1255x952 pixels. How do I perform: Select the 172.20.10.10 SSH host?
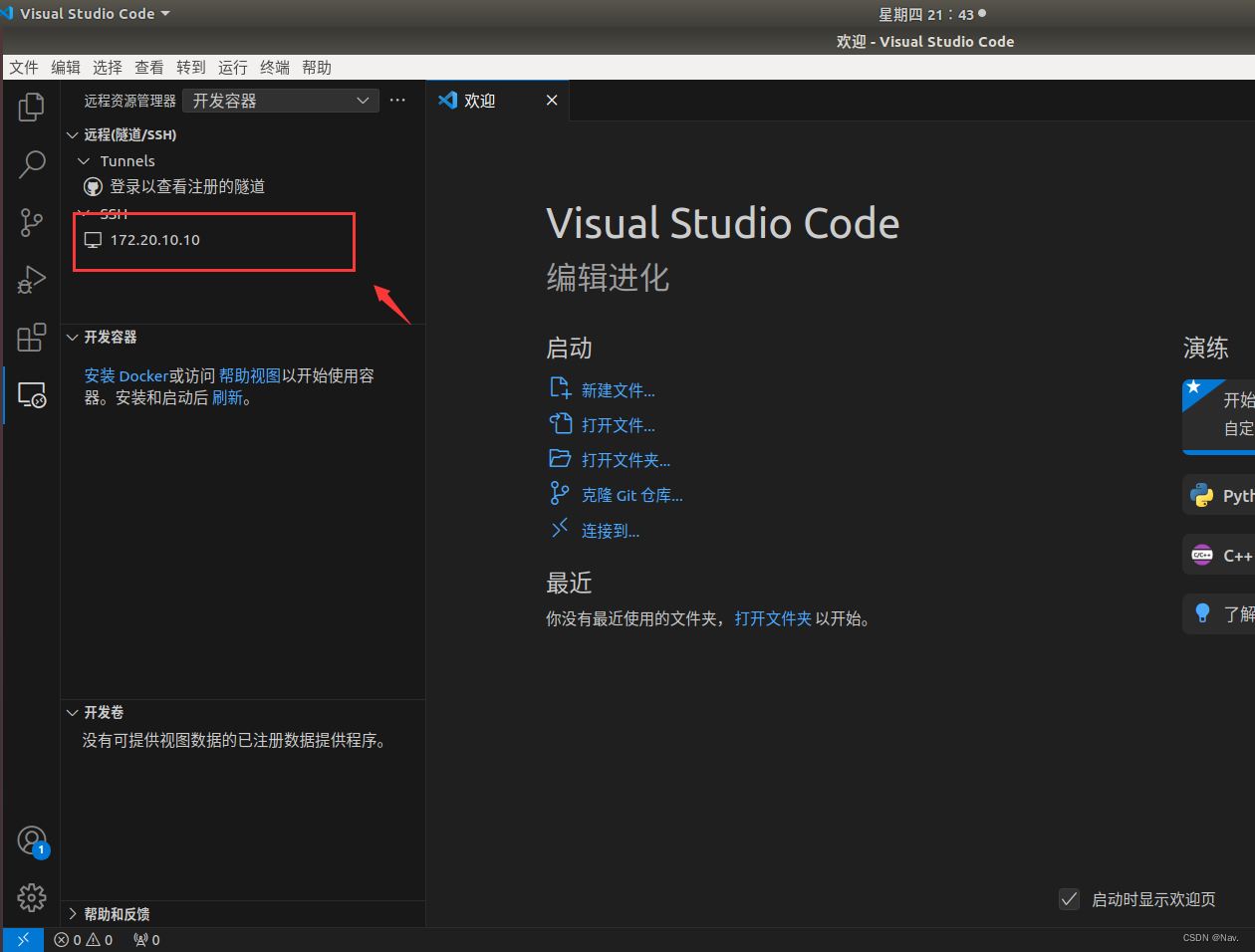[243, 240]
